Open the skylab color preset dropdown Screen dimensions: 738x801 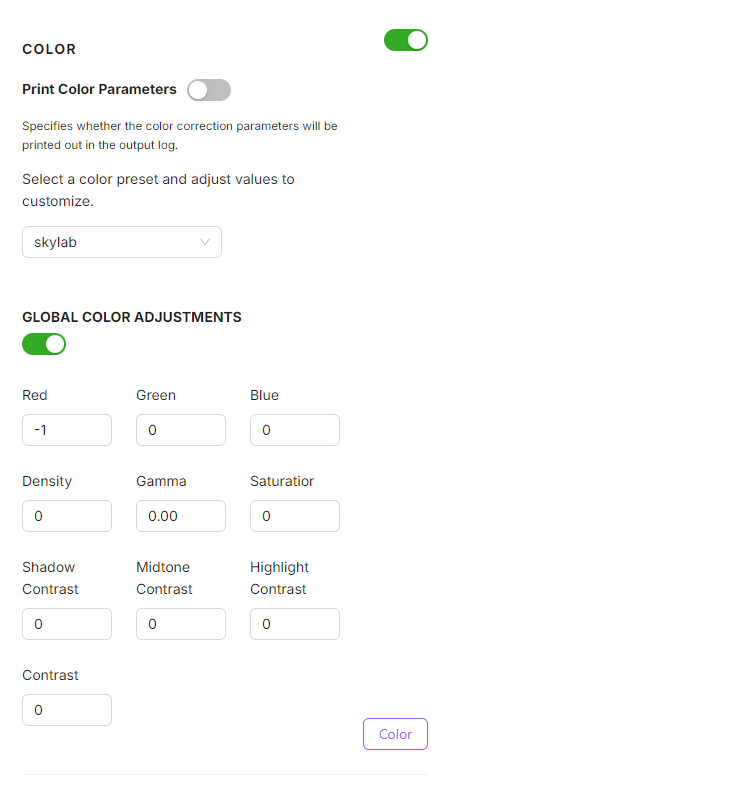tap(121, 242)
